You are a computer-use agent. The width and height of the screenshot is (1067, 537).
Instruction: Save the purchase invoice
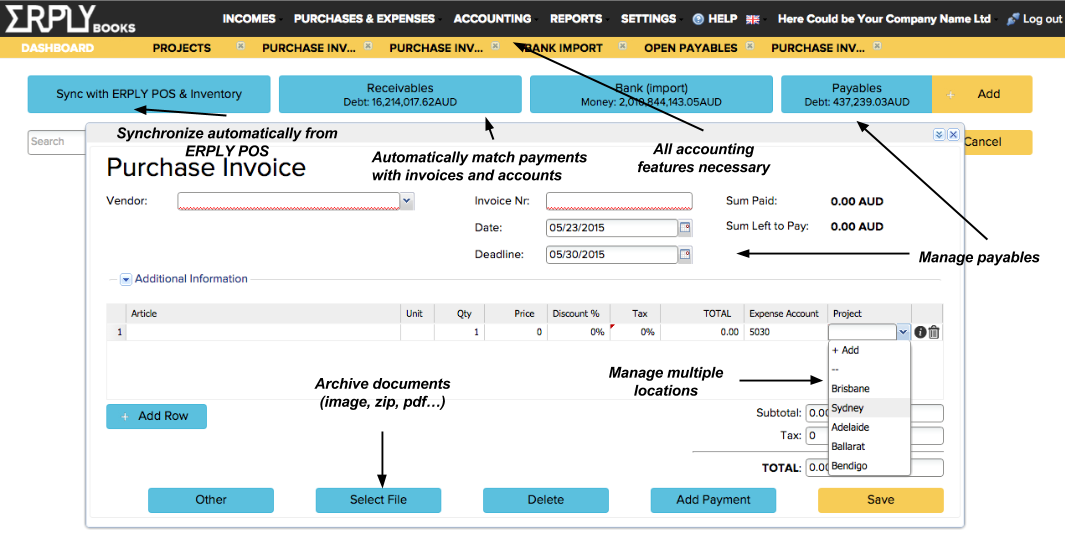(x=880, y=500)
